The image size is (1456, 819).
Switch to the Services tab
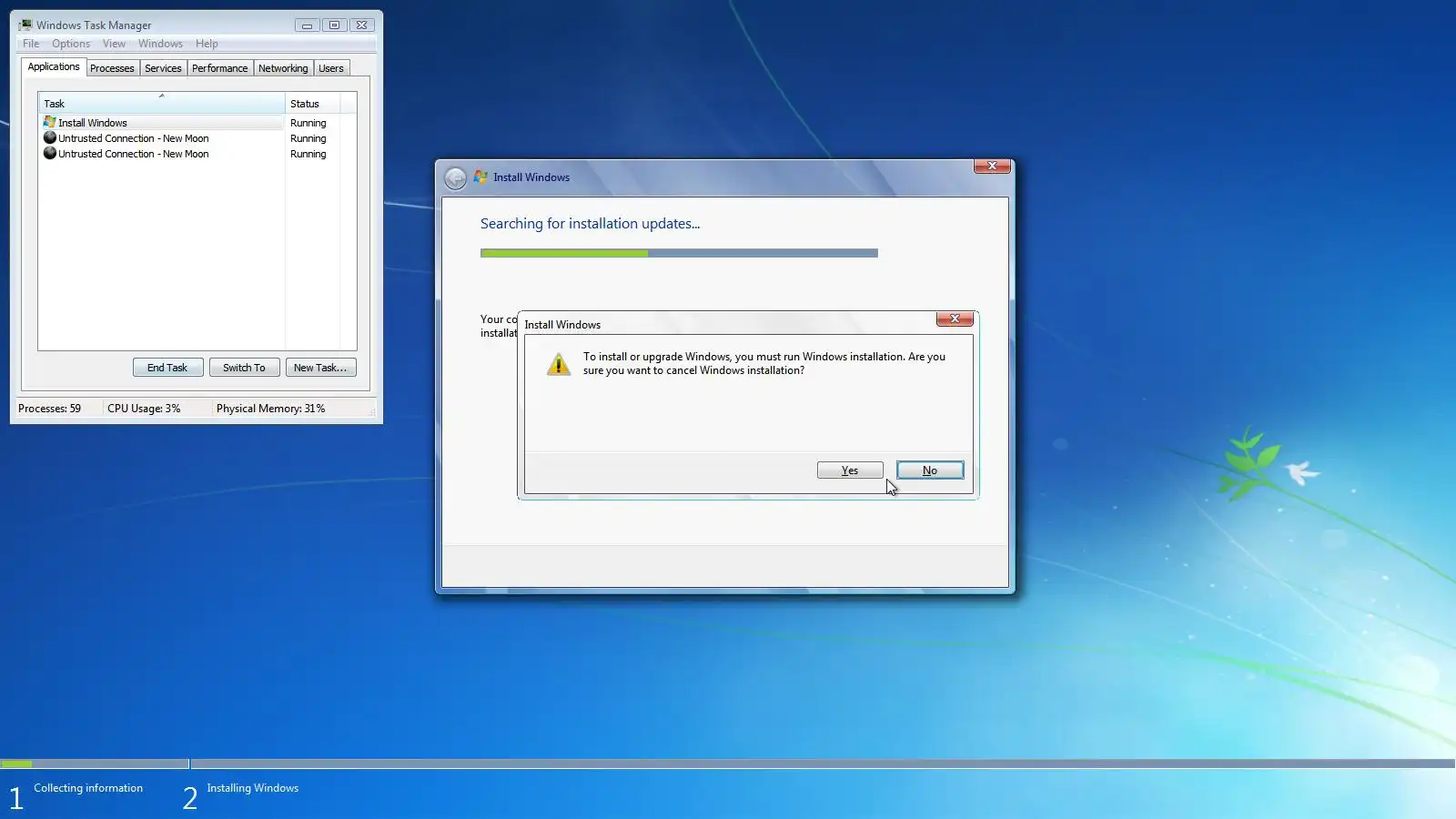pos(163,68)
